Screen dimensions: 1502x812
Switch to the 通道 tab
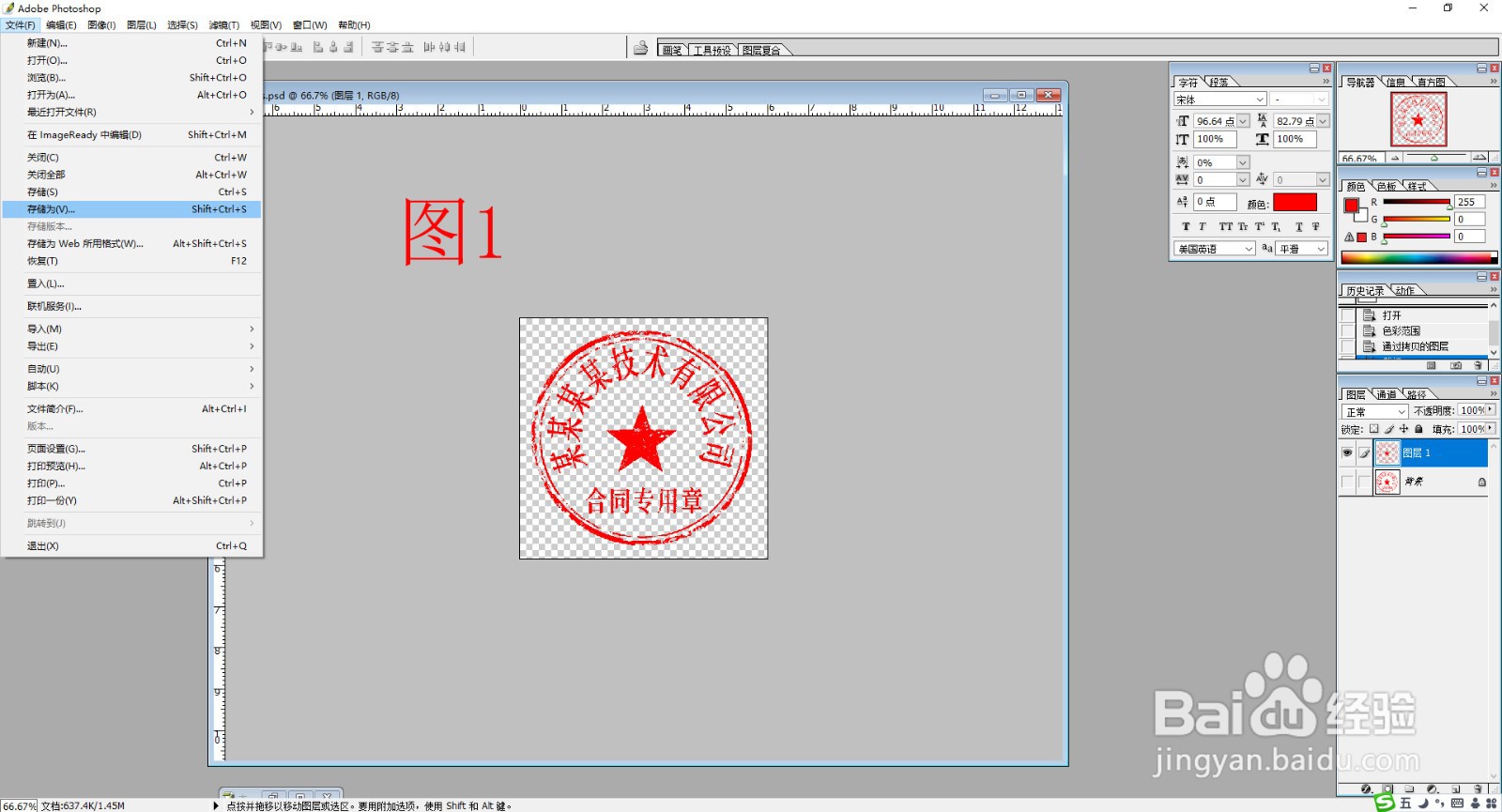tap(1387, 395)
